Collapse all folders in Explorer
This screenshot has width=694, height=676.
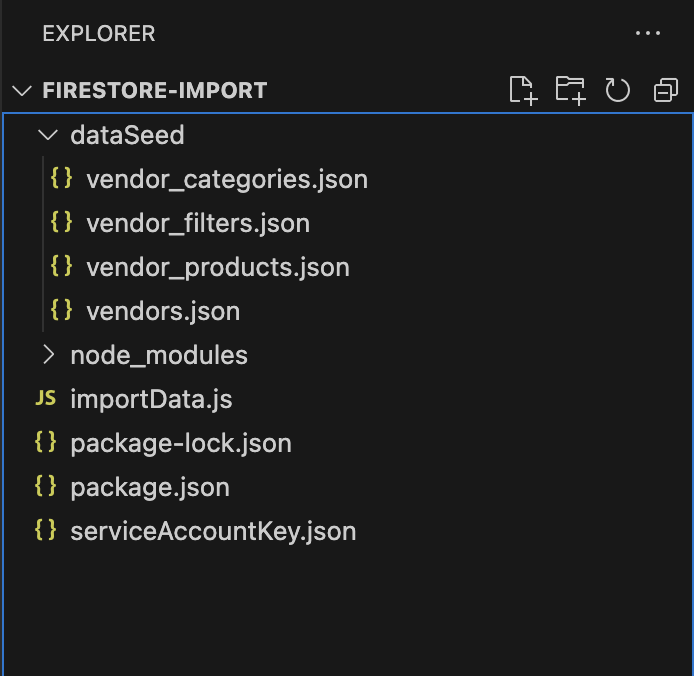(x=665, y=90)
